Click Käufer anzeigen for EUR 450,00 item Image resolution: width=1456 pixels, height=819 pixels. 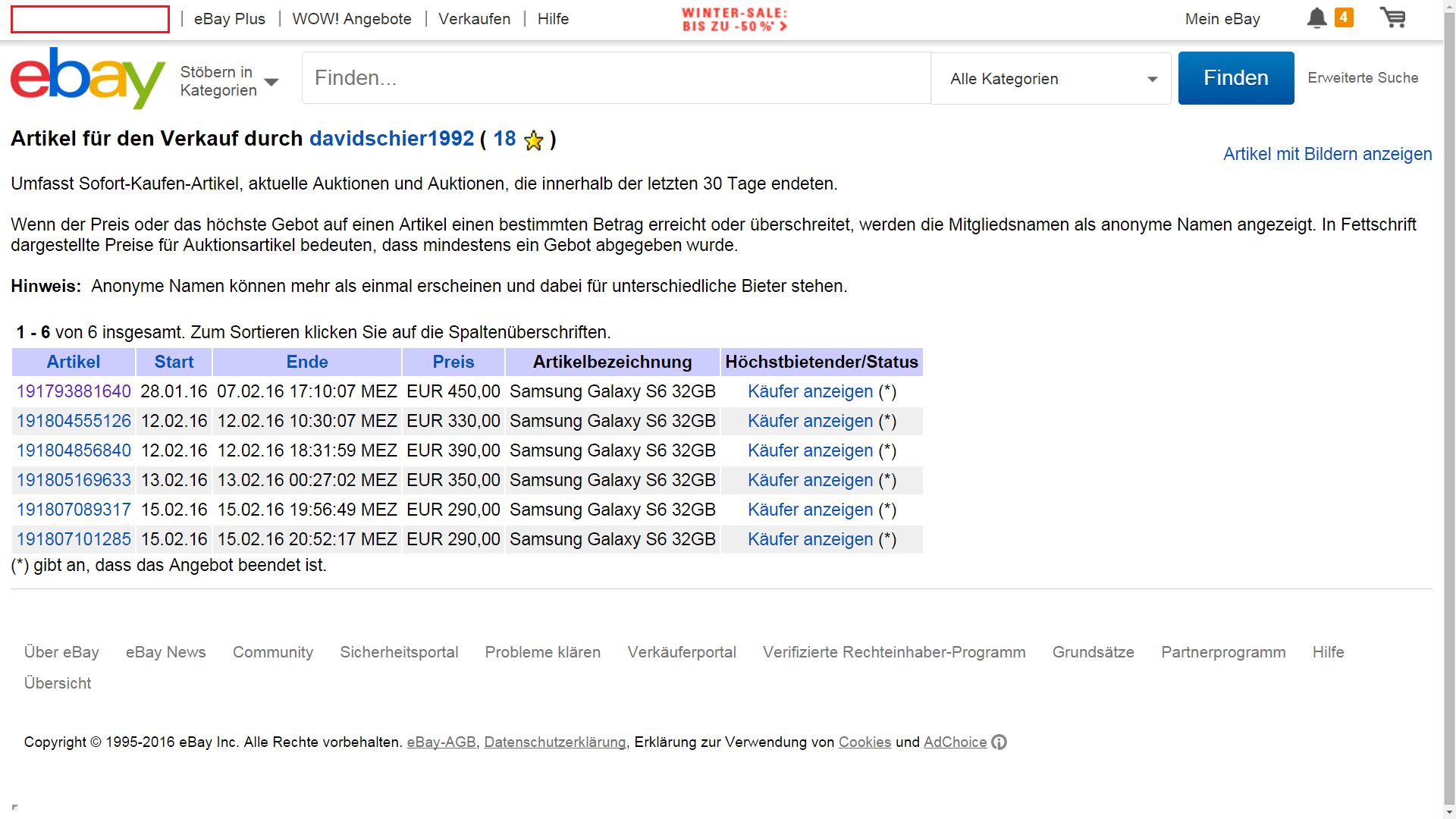(810, 392)
